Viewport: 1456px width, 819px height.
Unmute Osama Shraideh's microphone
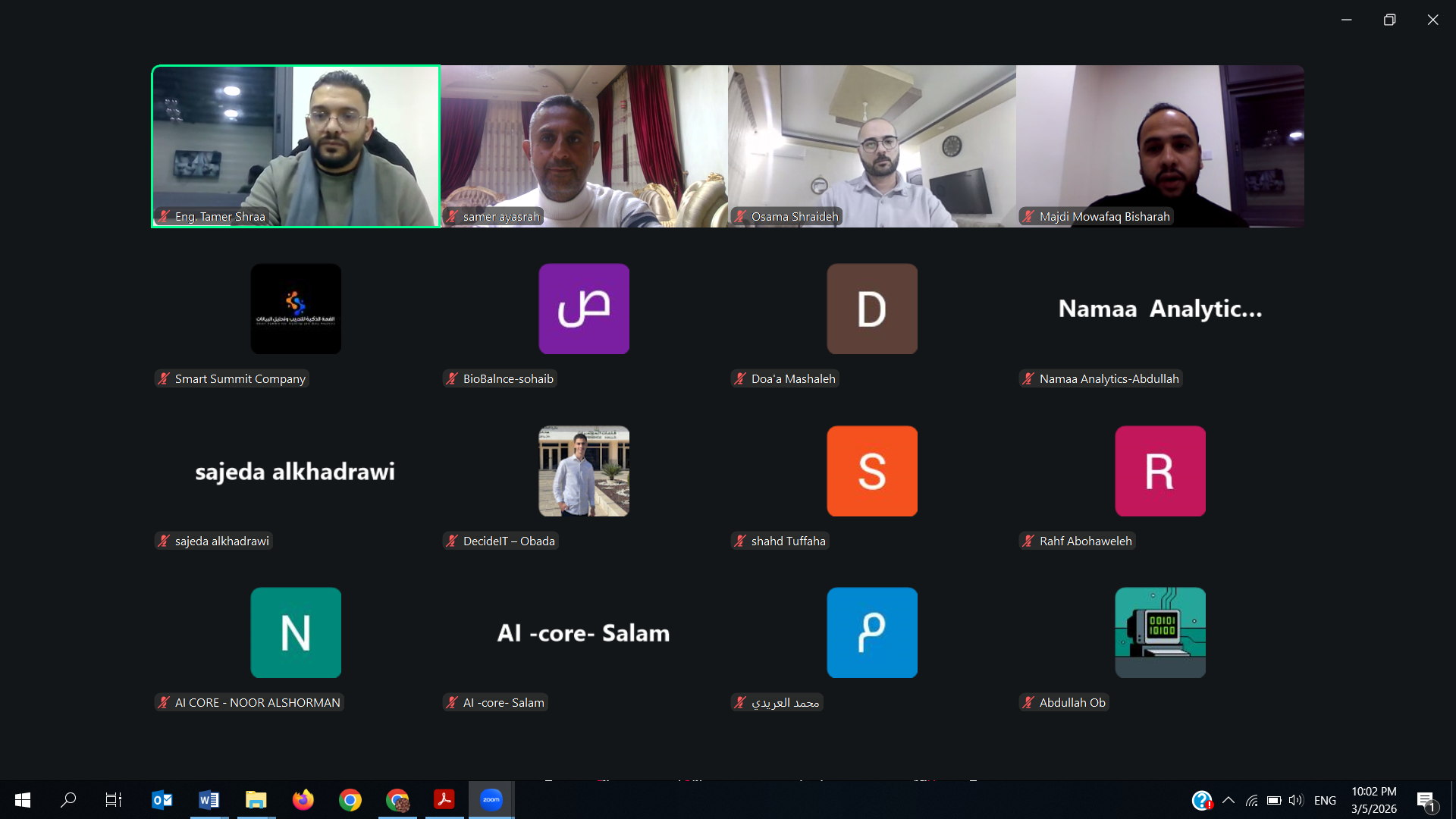[x=740, y=216]
